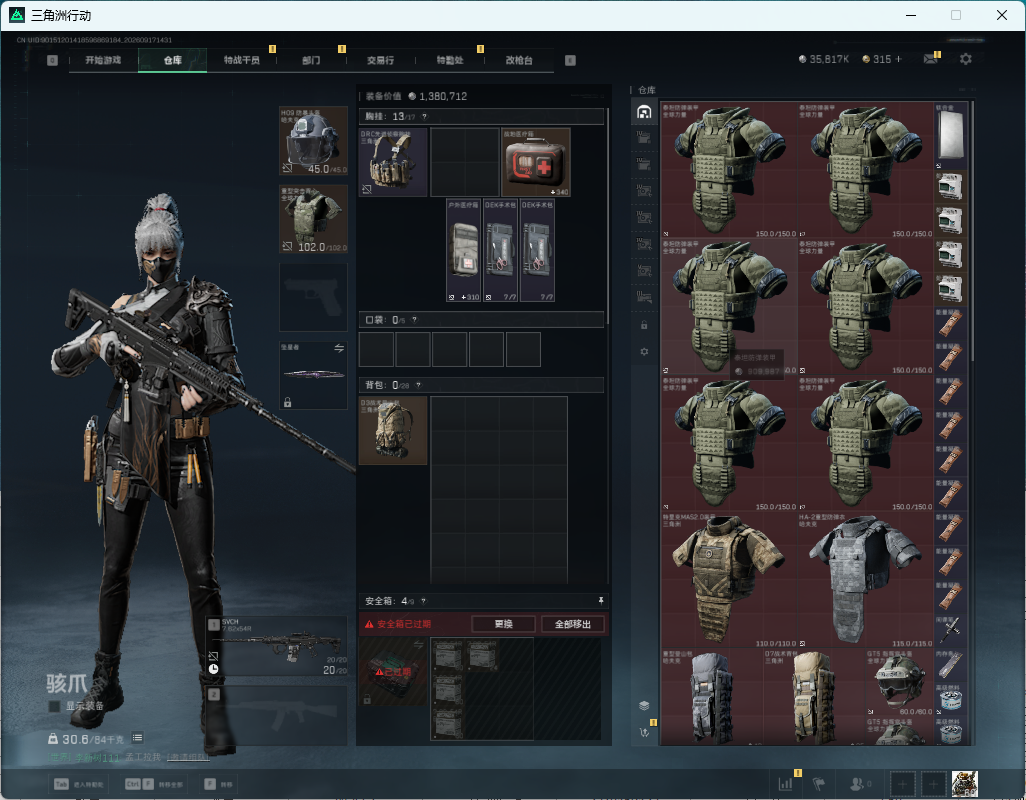Select the red medical kit in chest rig
1026x800 pixels.
coord(535,162)
